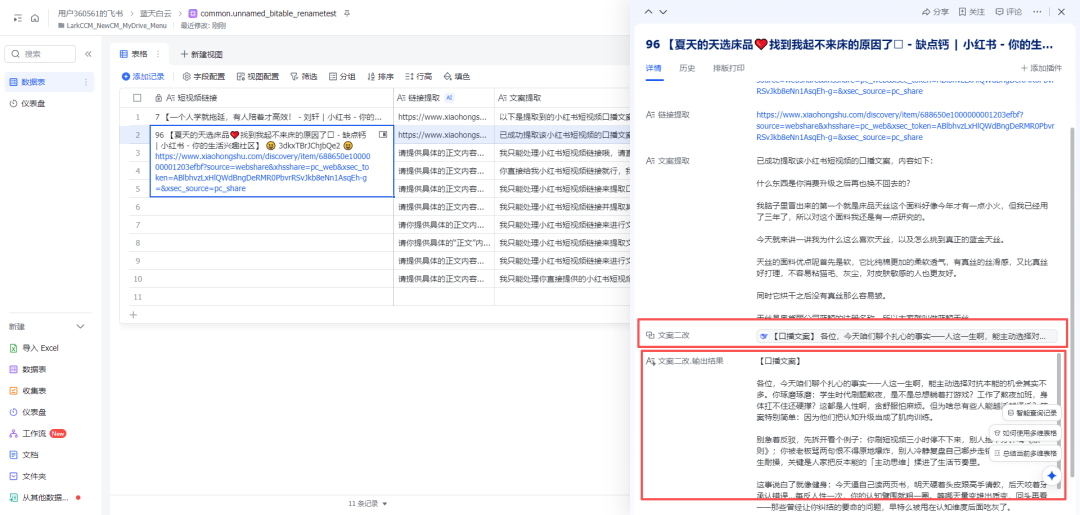Image resolution: width=1080 pixels, height=515 pixels.
Task: Click 关注 to follow the record
Action: (x=973, y=12)
